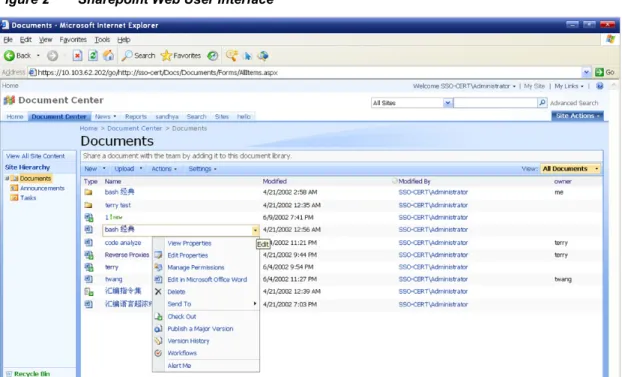The width and height of the screenshot is (622, 377).
Task: Switch to the Sites tab
Action: pos(222,117)
